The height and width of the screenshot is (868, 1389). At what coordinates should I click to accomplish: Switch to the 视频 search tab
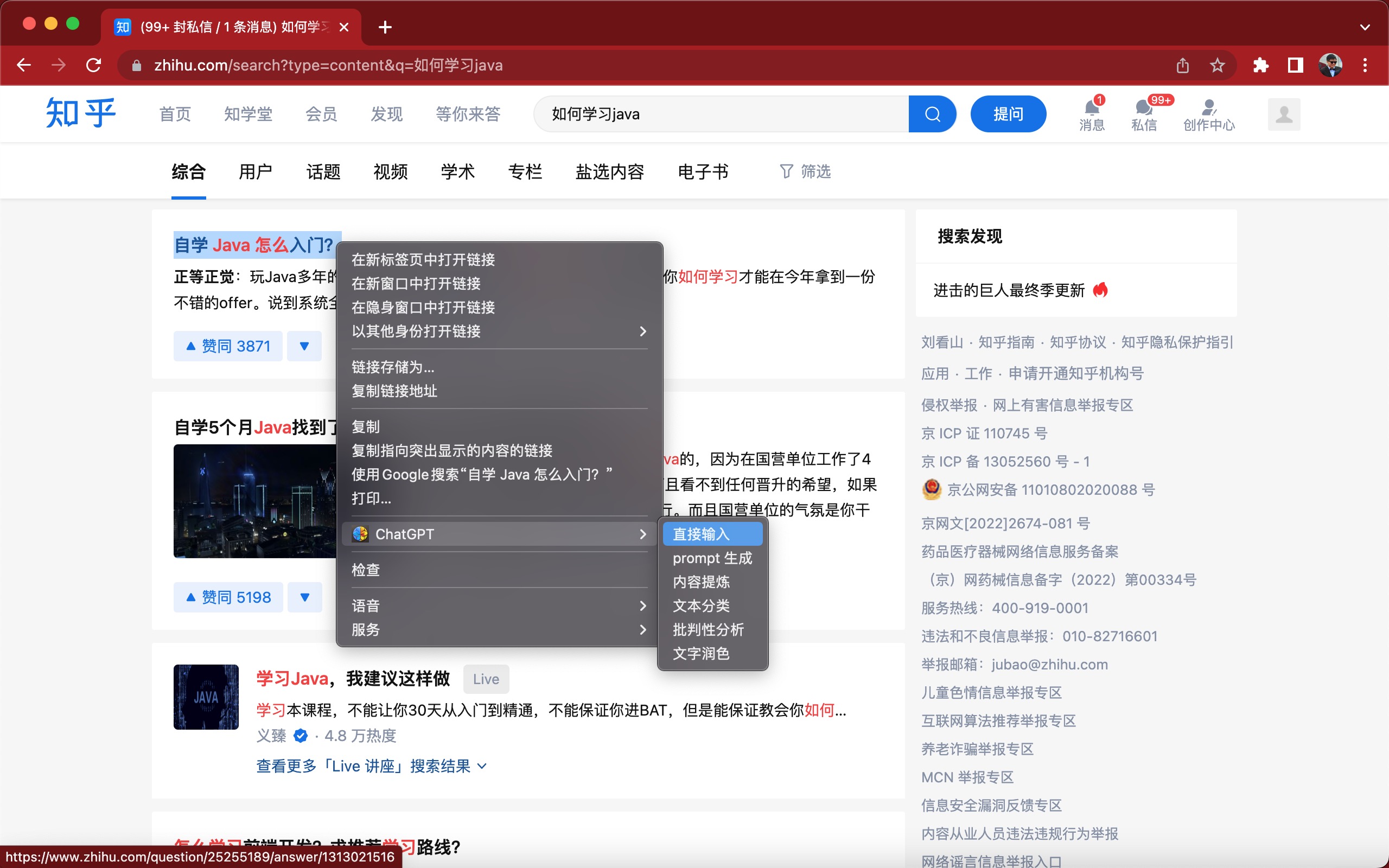390,171
